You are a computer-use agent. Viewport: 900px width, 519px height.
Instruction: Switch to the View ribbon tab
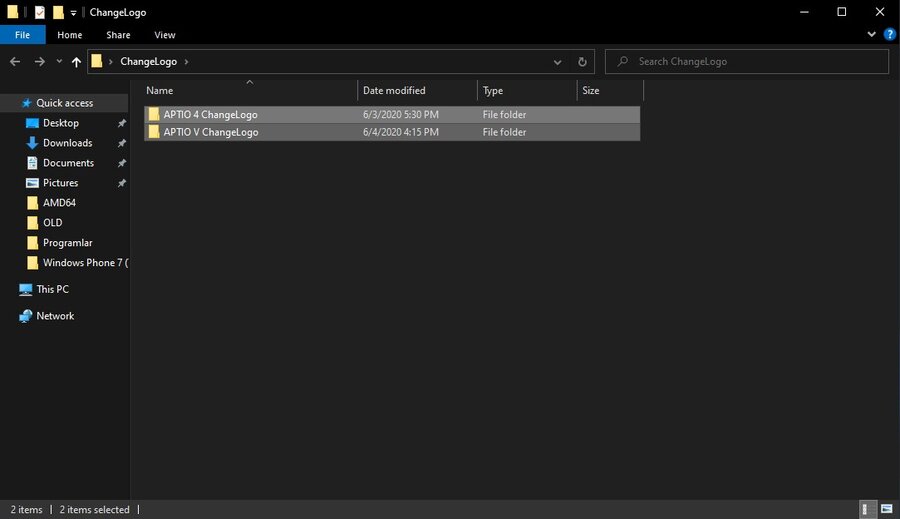165,35
